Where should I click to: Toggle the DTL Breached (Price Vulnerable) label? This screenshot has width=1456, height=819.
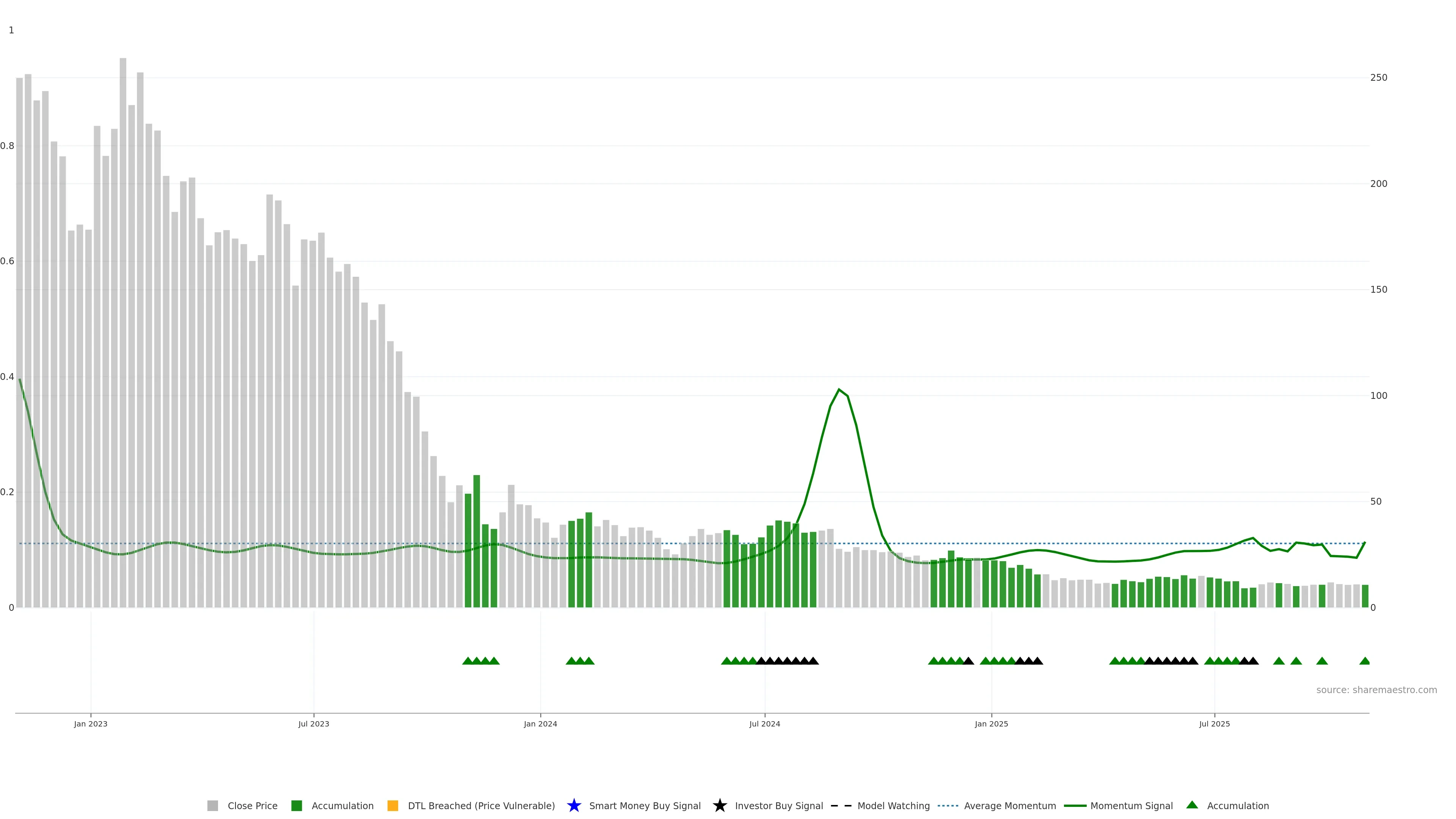(x=481, y=805)
